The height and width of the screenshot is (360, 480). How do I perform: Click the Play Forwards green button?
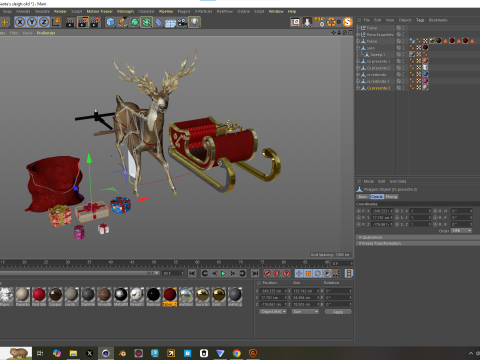click(x=223, y=273)
